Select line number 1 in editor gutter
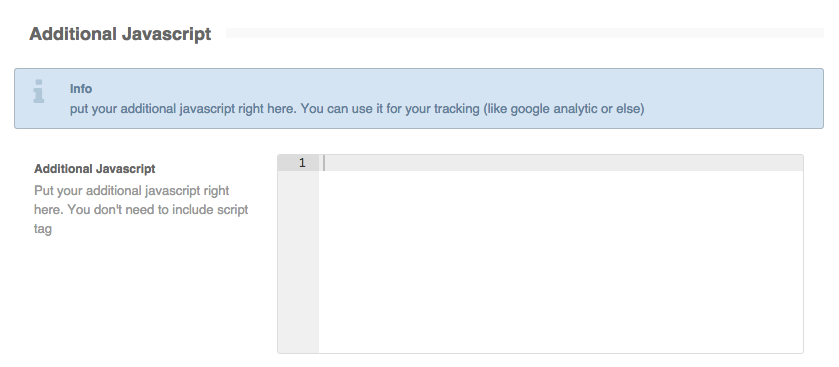This screenshot has width=839, height=367. [302, 163]
